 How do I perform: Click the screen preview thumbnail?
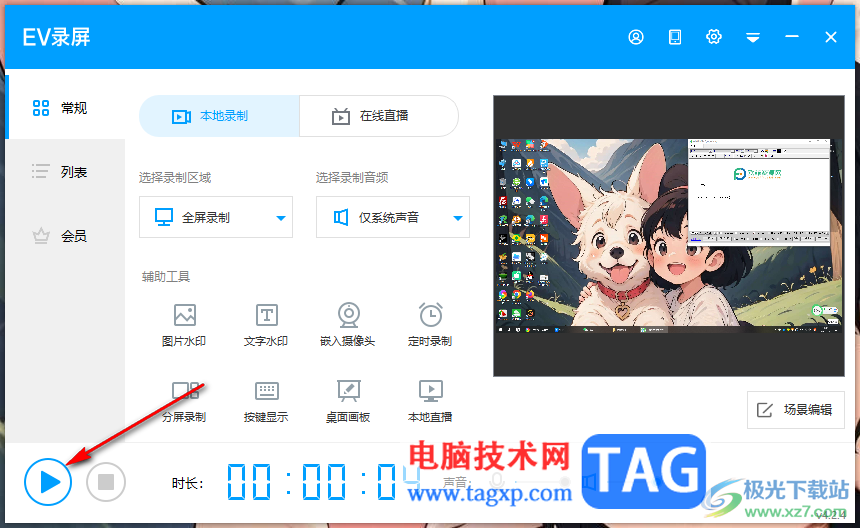point(669,236)
